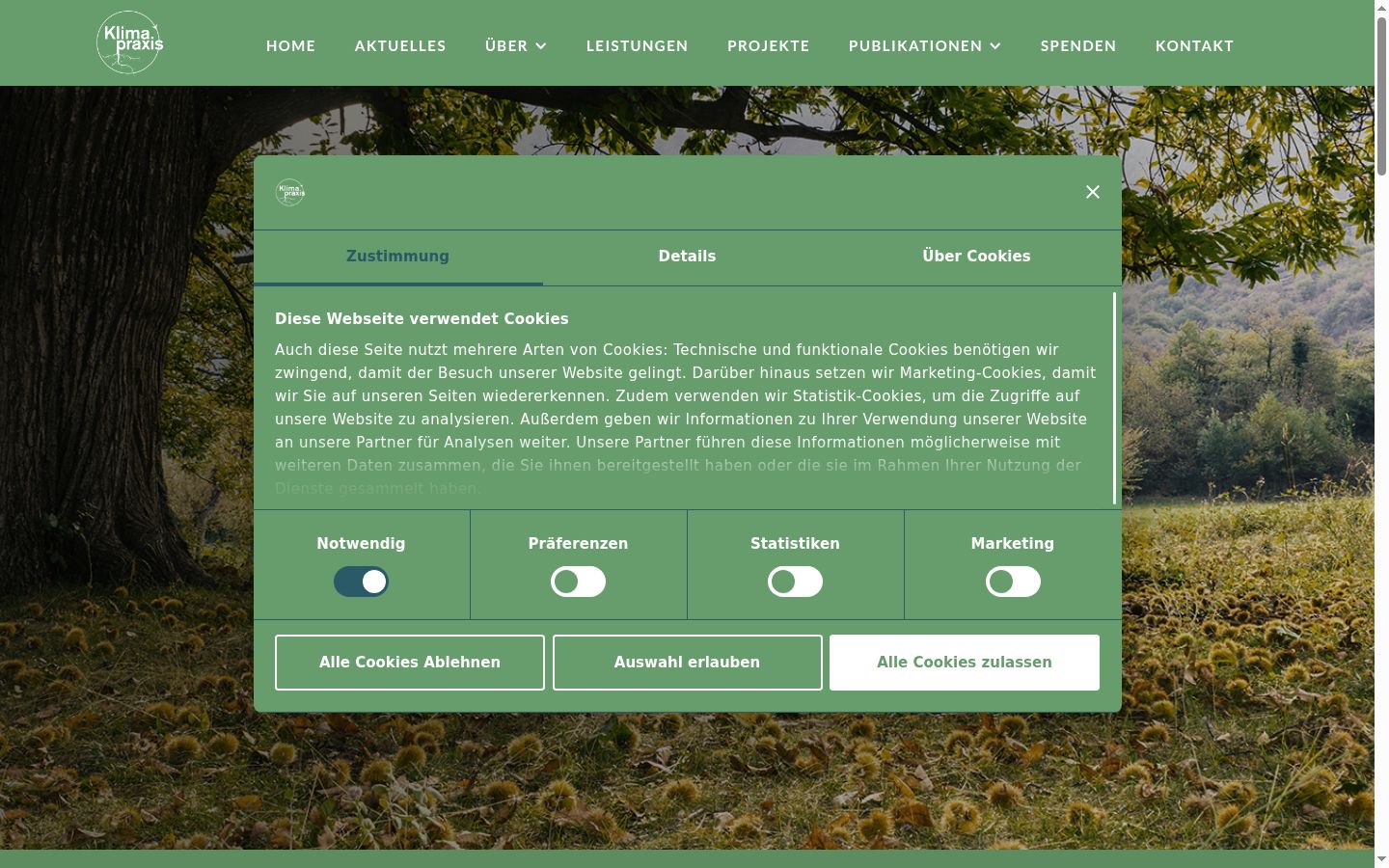Click the cookie text scrollbar
Image resolution: width=1389 pixels, height=868 pixels.
tap(1115, 398)
